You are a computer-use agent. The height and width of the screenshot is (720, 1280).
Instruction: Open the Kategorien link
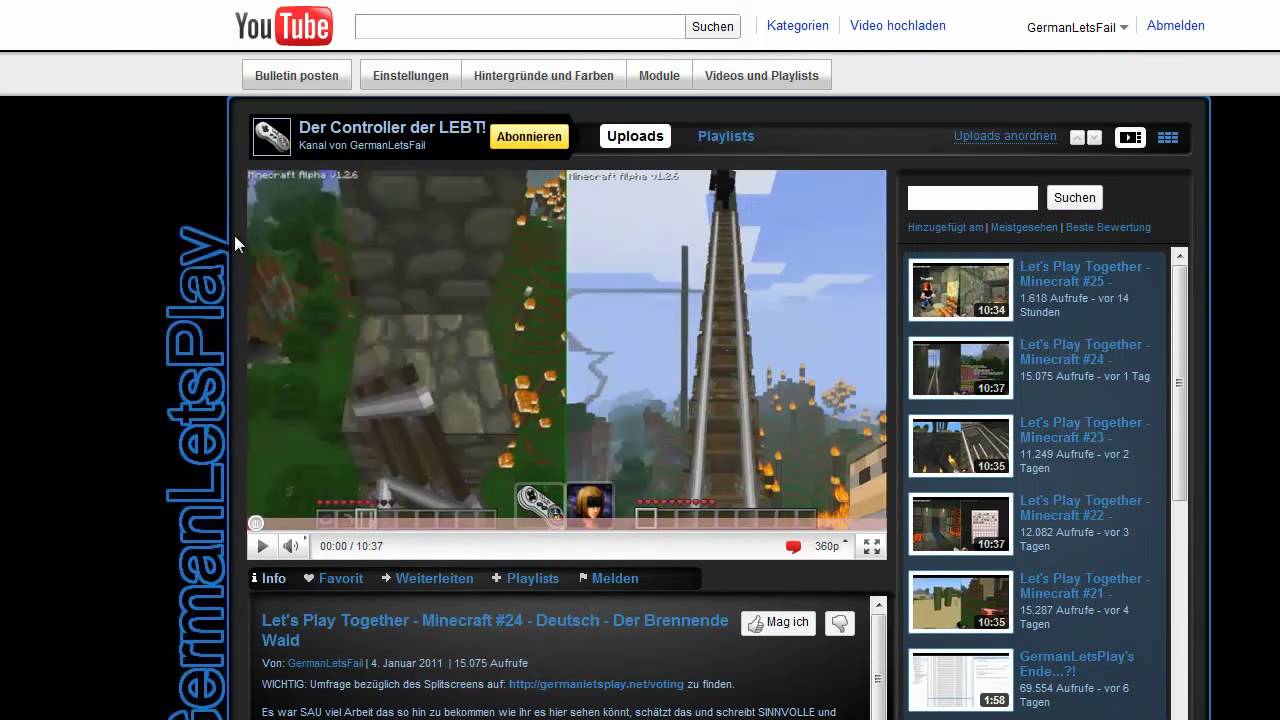pos(798,26)
